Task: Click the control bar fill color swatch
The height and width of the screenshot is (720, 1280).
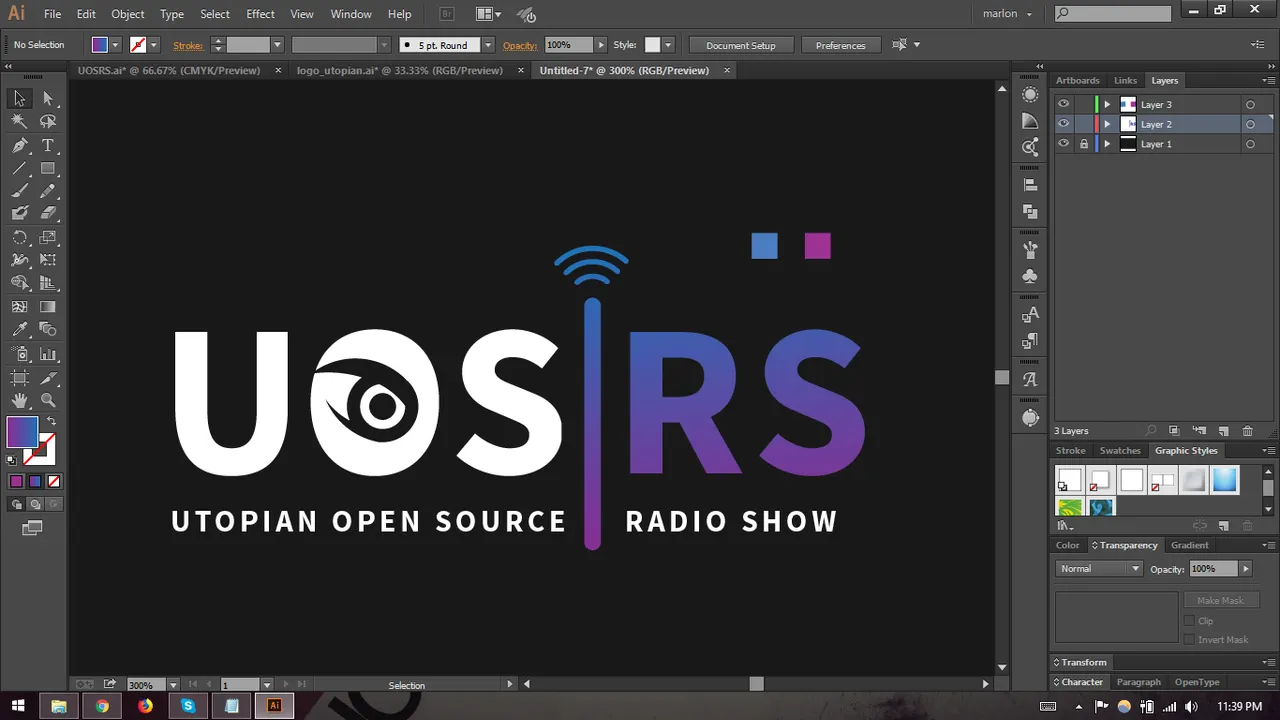Action: pos(100,45)
